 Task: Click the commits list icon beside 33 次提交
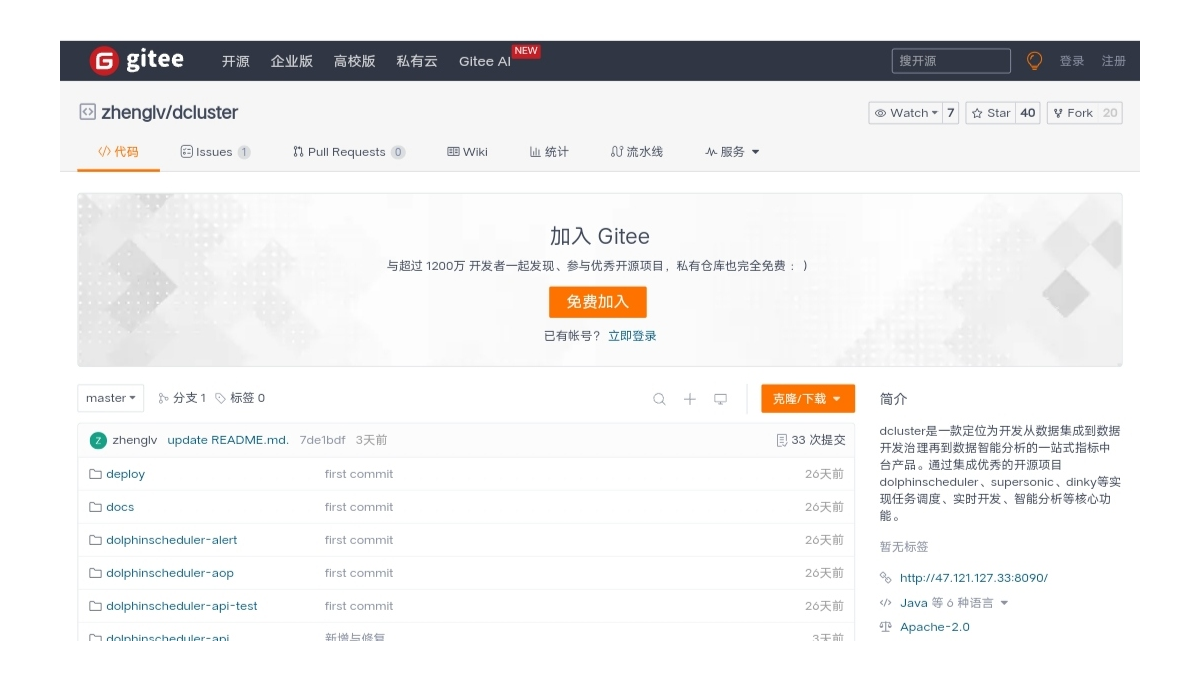click(x=782, y=440)
